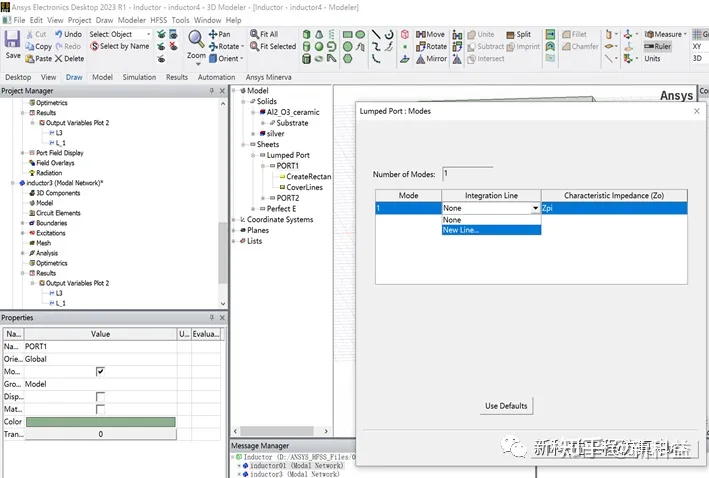
Task: Click Select by Name tool
Action: (119, 46)
